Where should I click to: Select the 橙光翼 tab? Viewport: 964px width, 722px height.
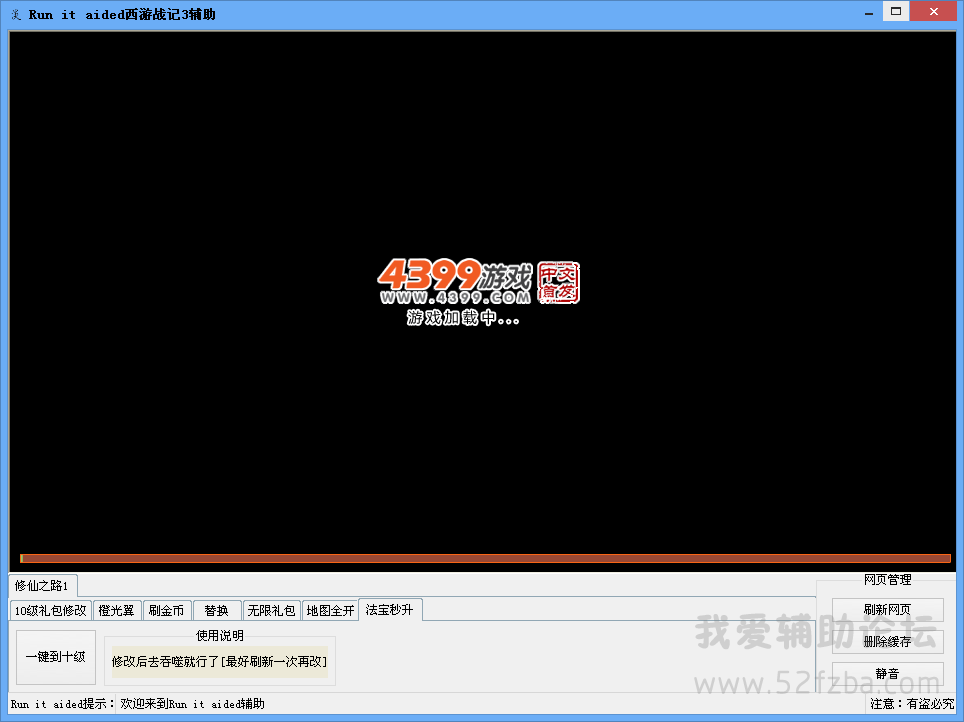116,611
